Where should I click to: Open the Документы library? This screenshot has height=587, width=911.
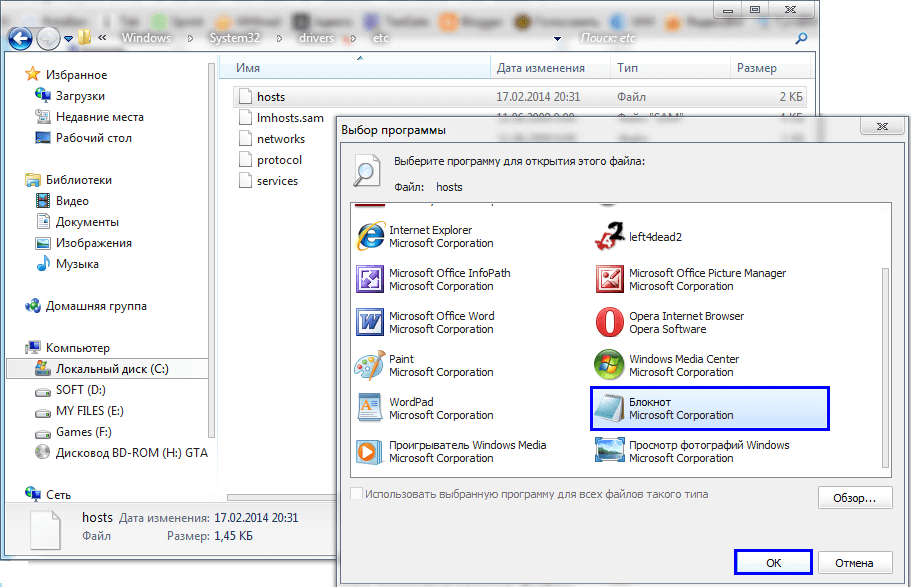coord(77,222)
